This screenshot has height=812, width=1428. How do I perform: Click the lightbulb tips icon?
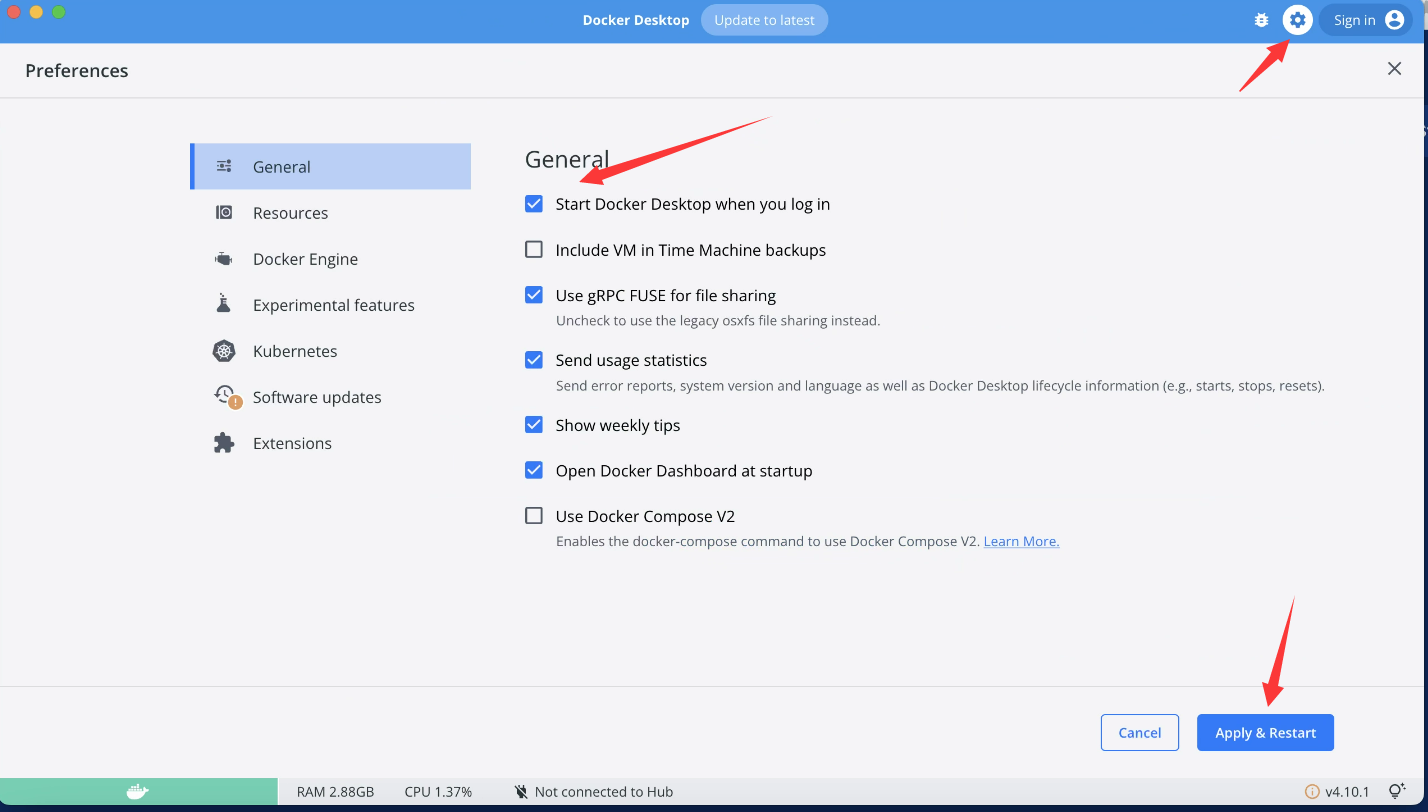click(1397, 792)
